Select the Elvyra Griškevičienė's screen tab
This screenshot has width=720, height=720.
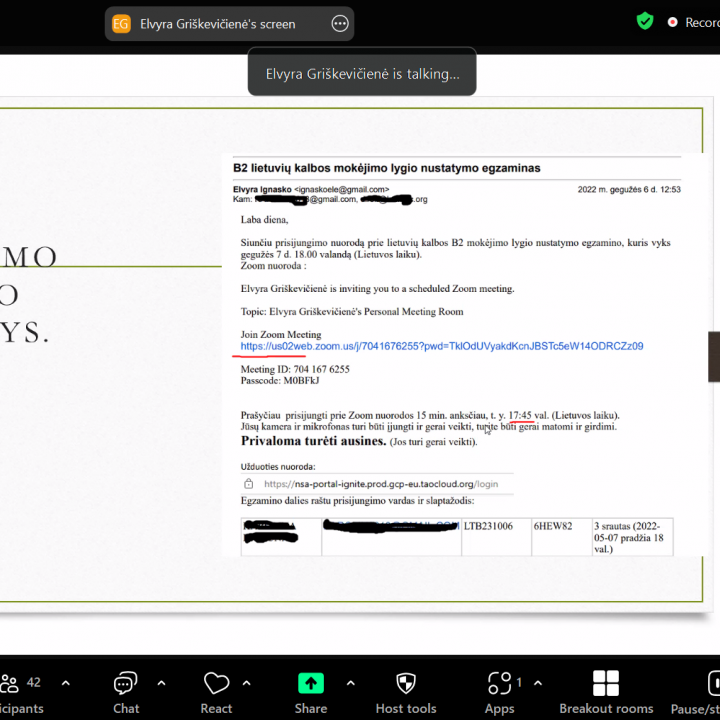click(x=217, y=24)
